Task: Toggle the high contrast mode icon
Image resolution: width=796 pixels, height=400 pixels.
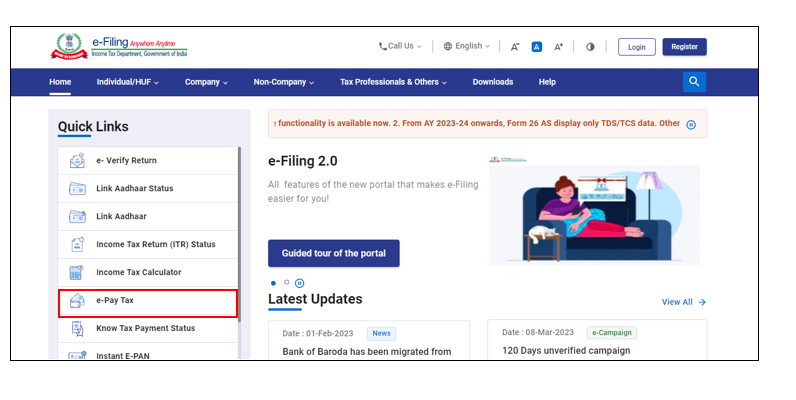Action: pyautogui.click(x=590, y=47)
